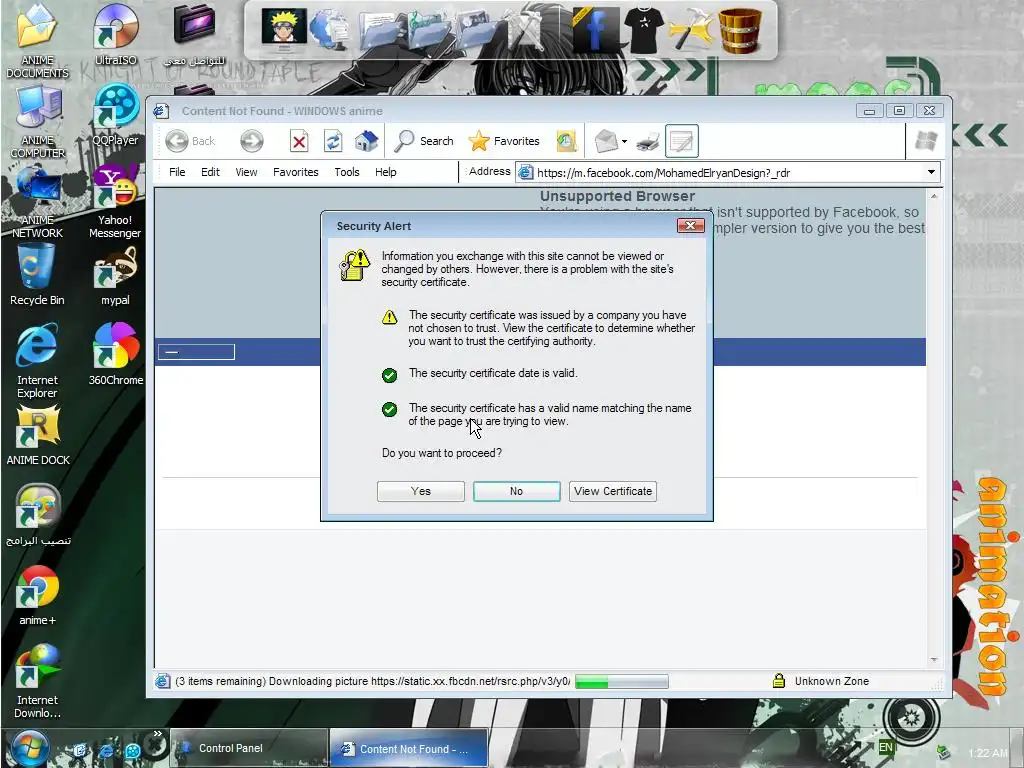Expand the Mail dropdown arrow
The height and width of the screenshot is (768, 1024).
tap(624, 142)
